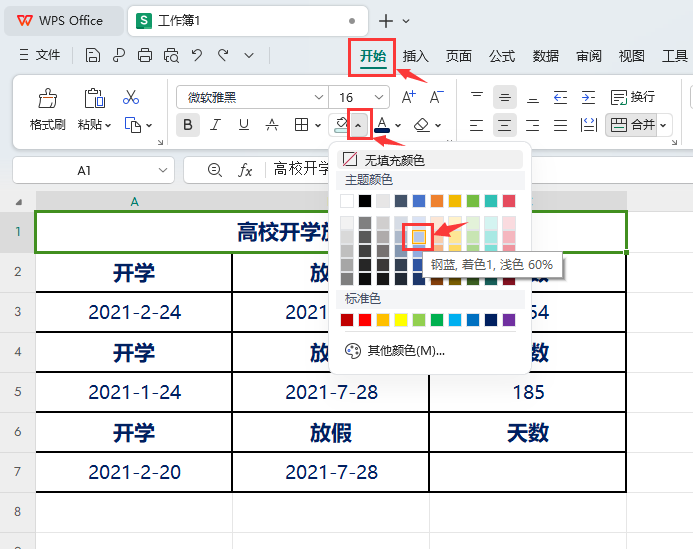
Task: Toggle center horizontal alignment
Action: pyautogui.click(x=504, y=125)
